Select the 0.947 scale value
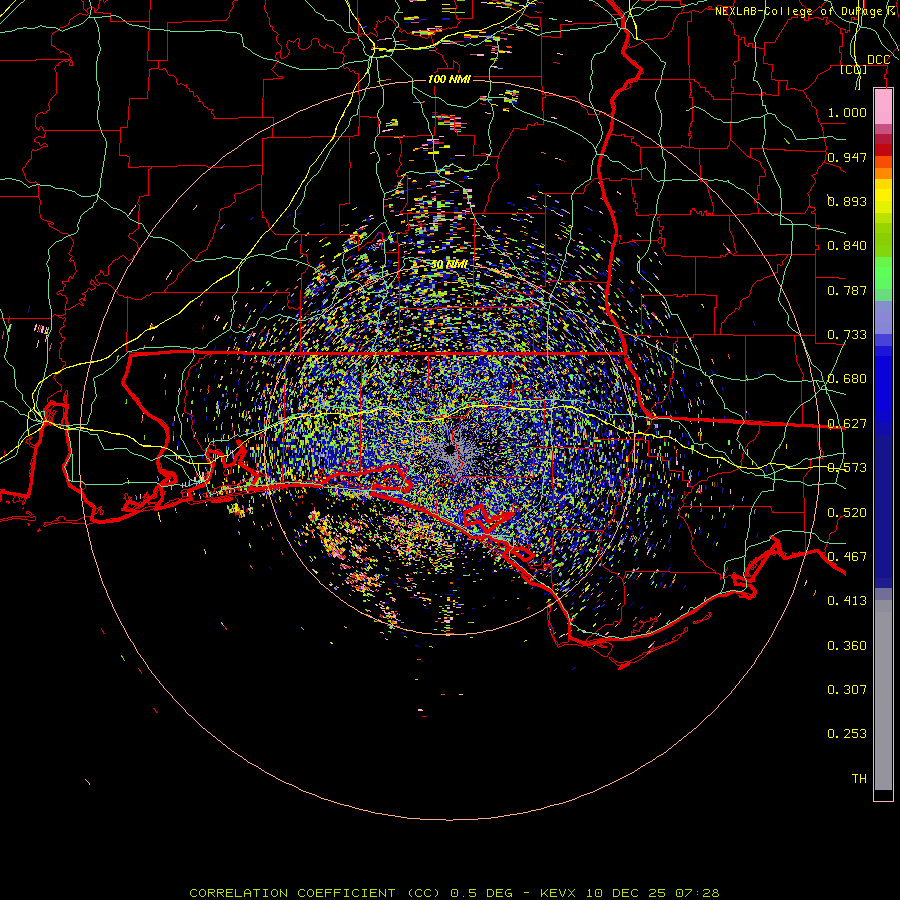The image size is (900, 900). [847, 157]
